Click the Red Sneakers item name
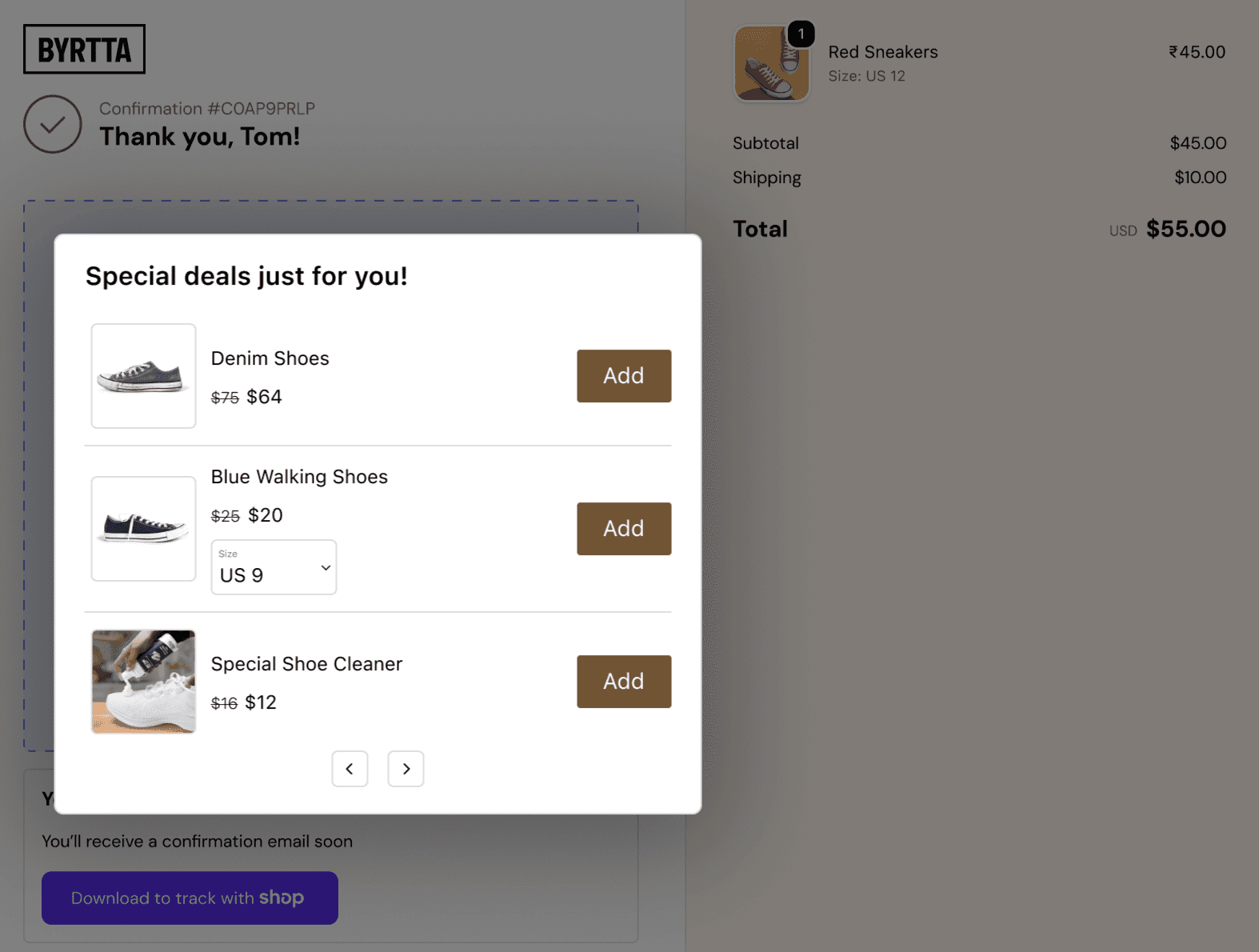Screen dimensions: 1259x952 tap(883, 52)
